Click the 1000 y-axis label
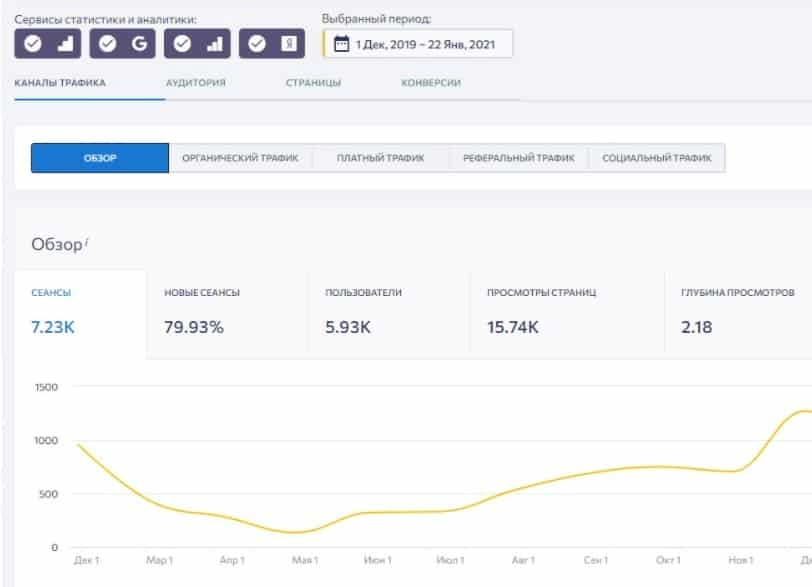This screenshot has height=587, width=812. (46, 441)
